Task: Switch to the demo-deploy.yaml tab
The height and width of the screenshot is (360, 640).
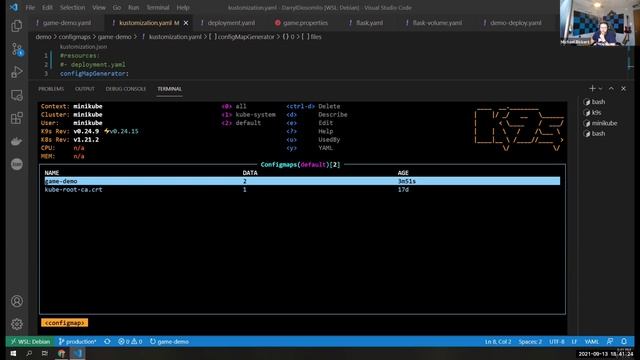Action: [x=516, y=23]
